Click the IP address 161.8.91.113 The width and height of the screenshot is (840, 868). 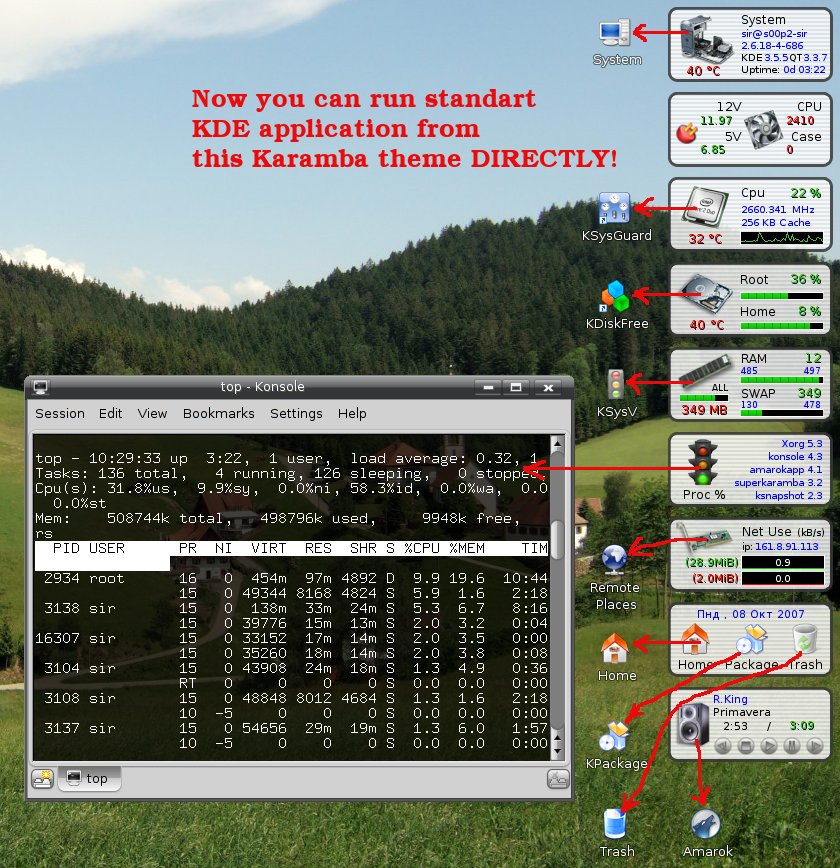pos(786,546)
